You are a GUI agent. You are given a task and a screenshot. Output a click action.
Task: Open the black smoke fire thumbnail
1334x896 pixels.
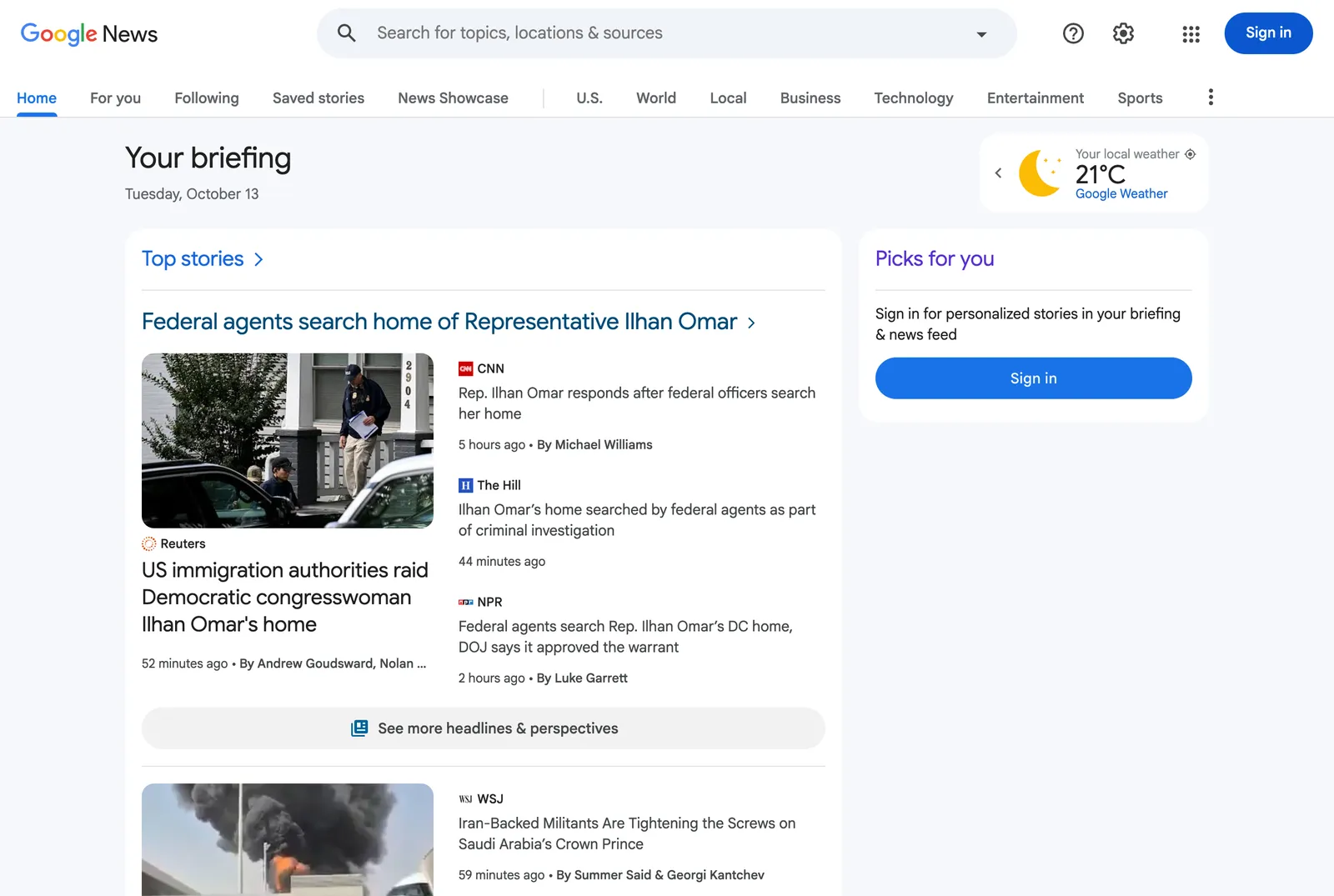tap(288, 839)
